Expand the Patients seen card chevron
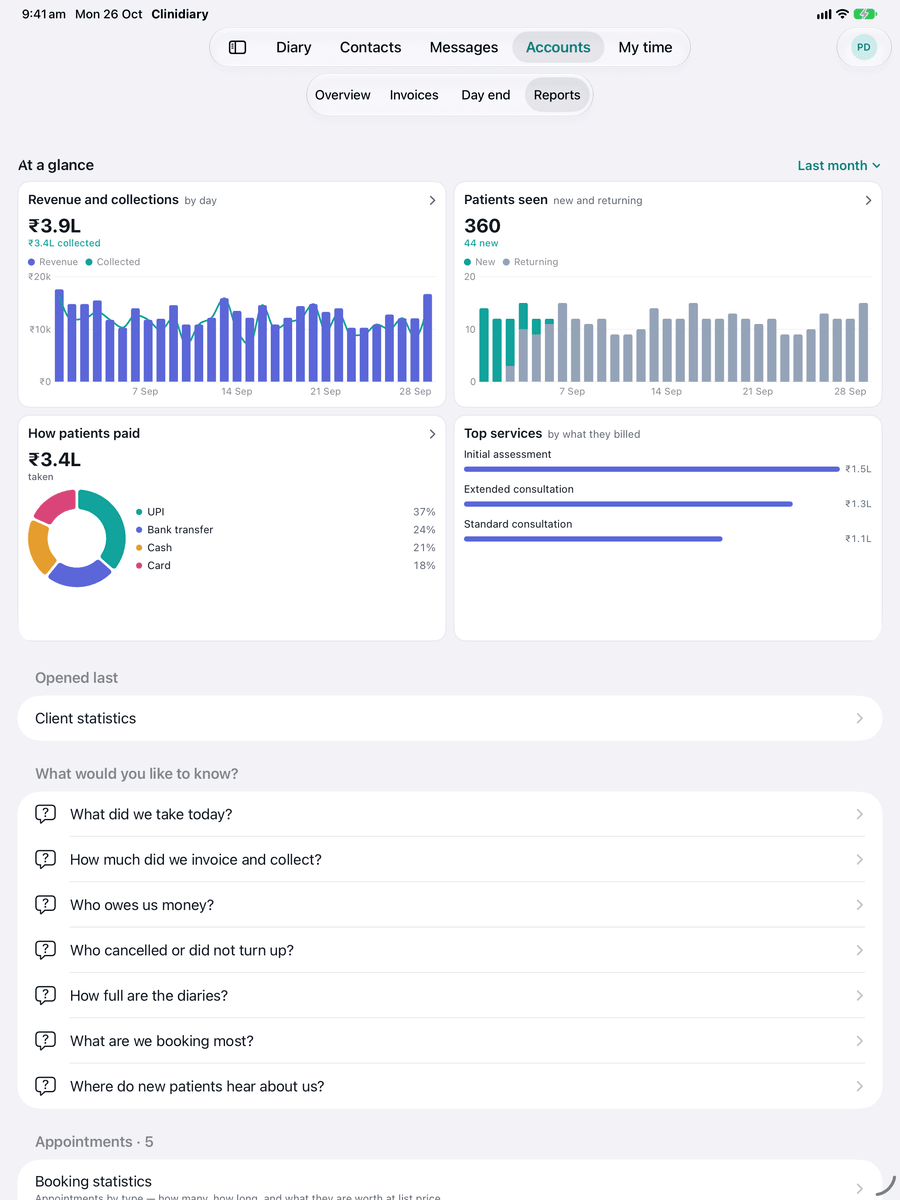The width and height of the screenshot is (900, 1200). pos(868,200)
